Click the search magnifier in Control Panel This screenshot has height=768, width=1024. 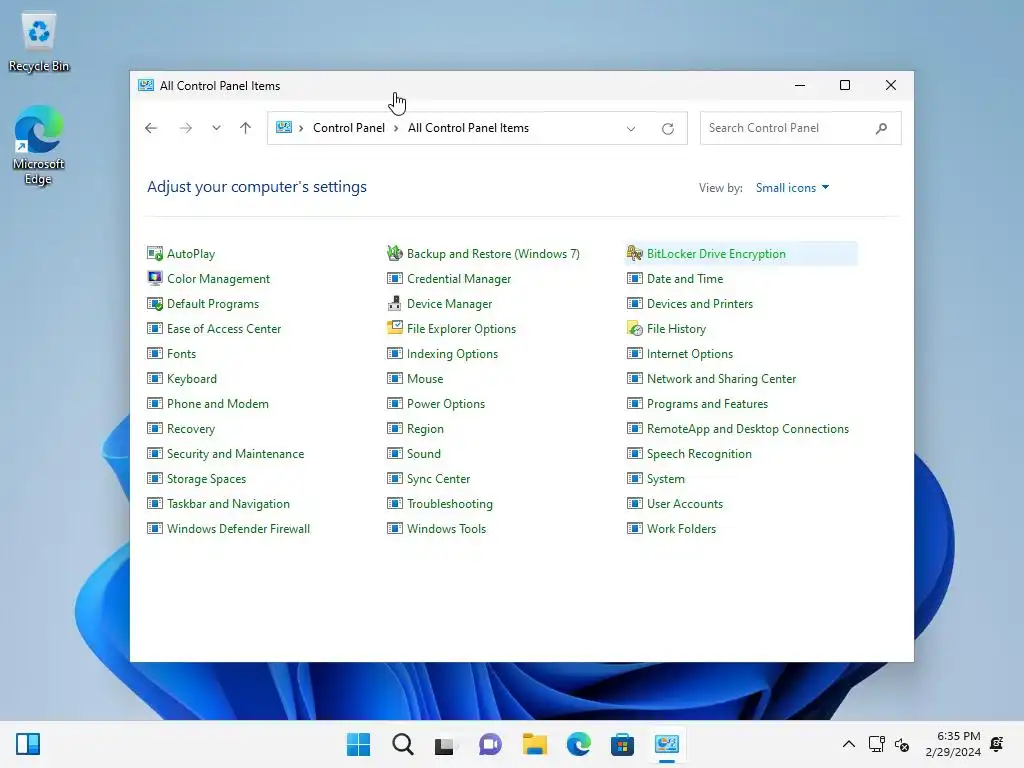[881, 128]
